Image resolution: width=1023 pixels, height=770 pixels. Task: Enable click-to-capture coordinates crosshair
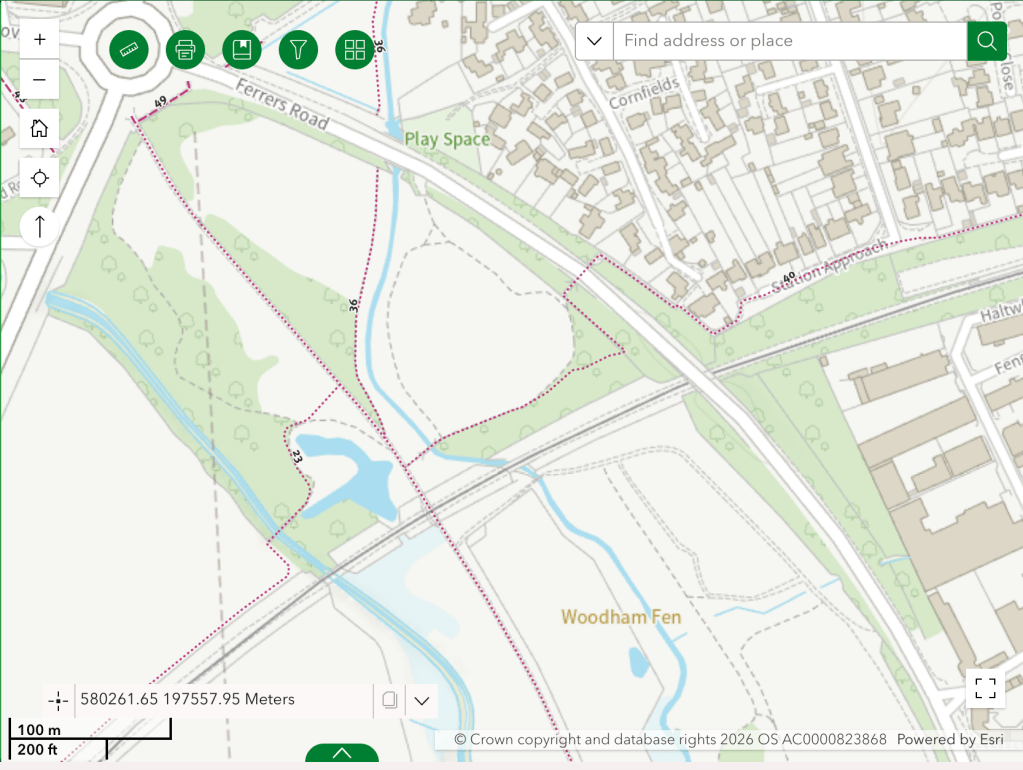pos(58,700)
